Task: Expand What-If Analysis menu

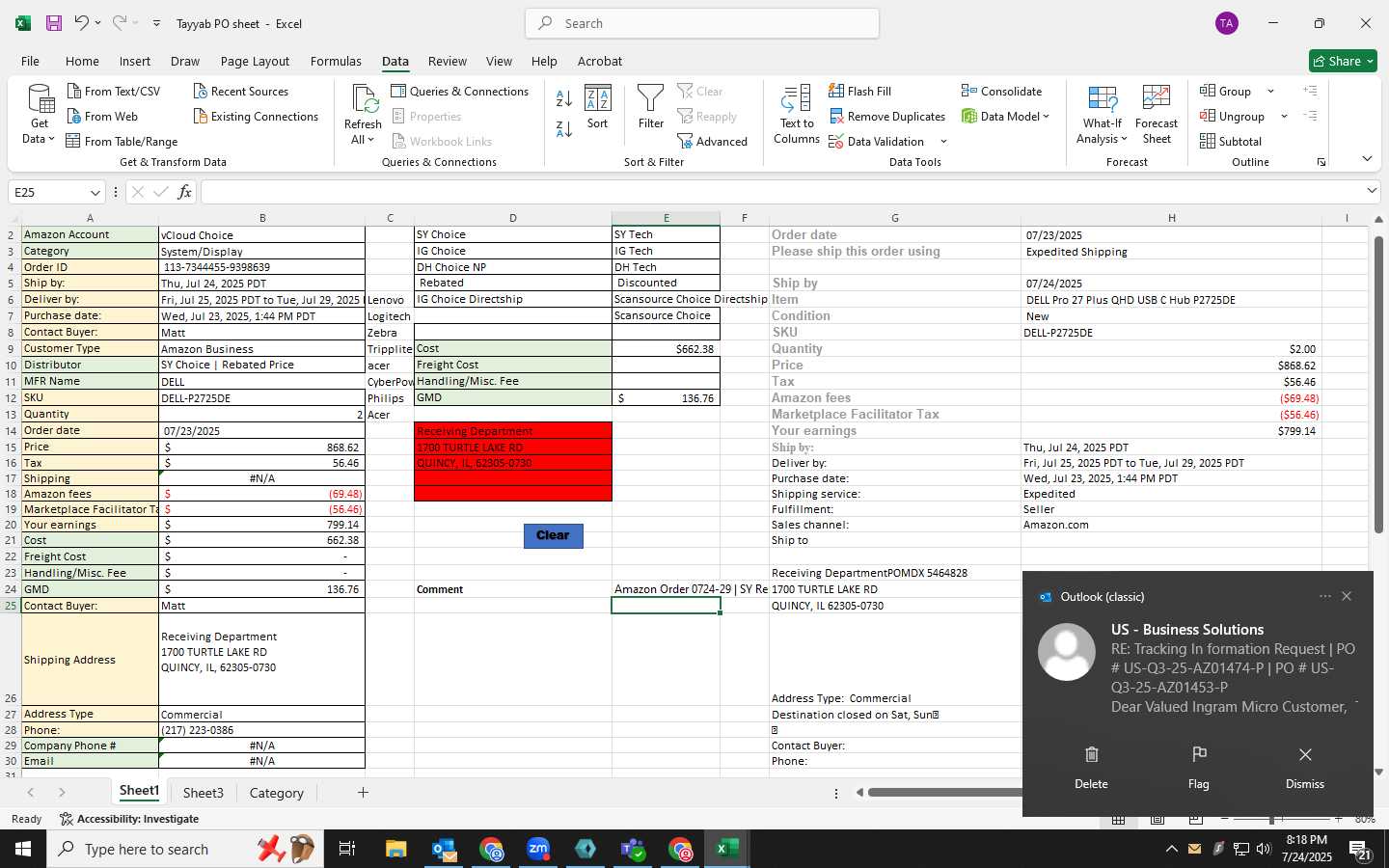Action: [1102, 114]
